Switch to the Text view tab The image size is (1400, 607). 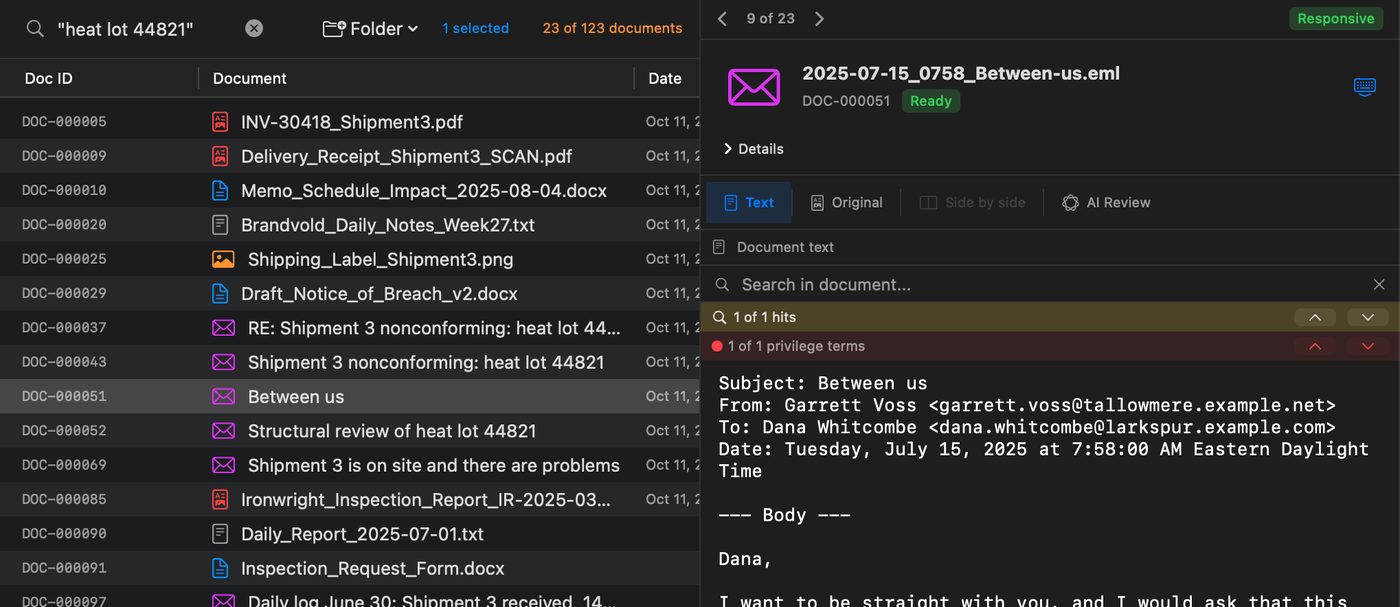749,202
